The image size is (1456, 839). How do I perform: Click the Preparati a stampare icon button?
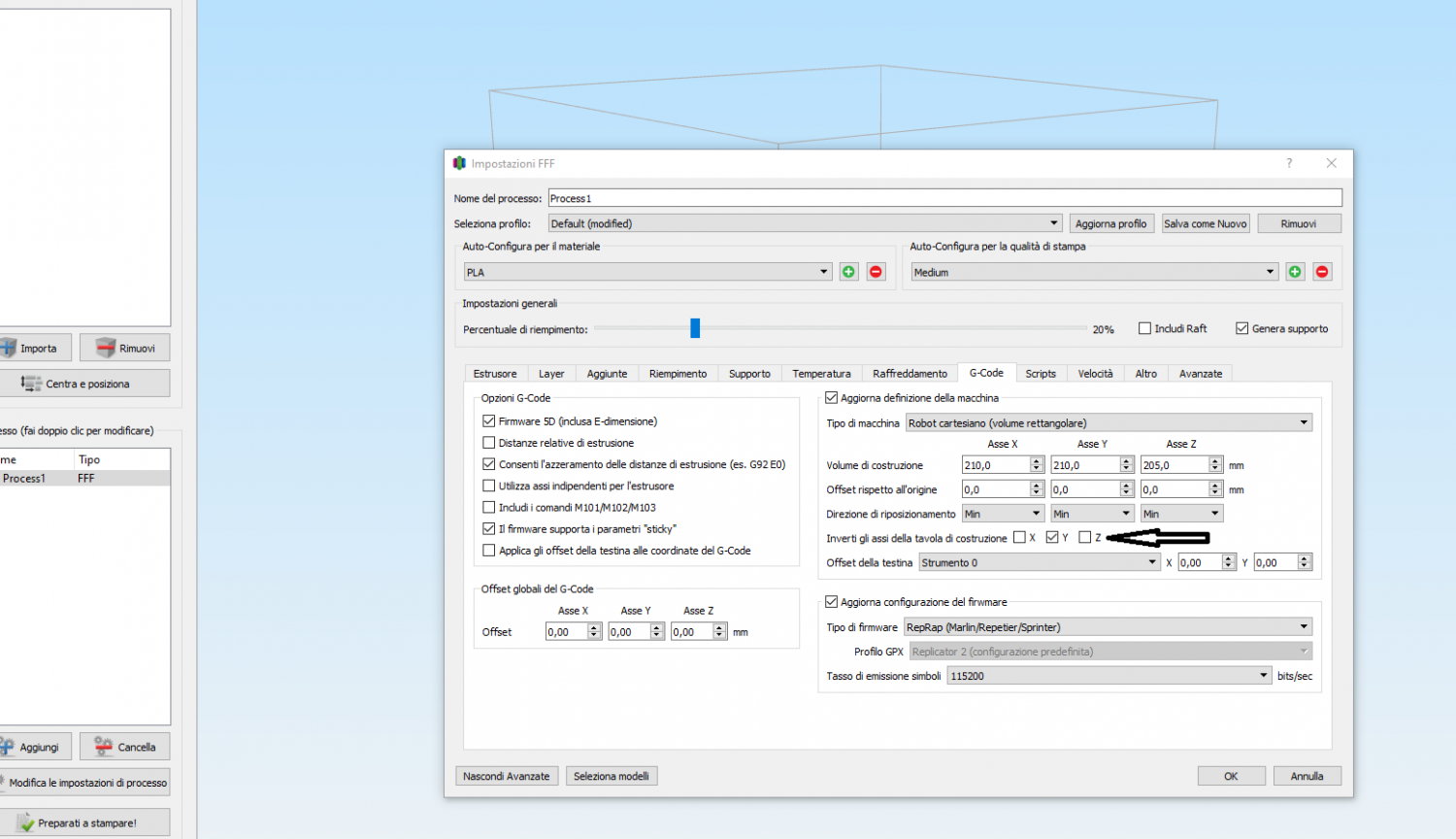[25, 822]
